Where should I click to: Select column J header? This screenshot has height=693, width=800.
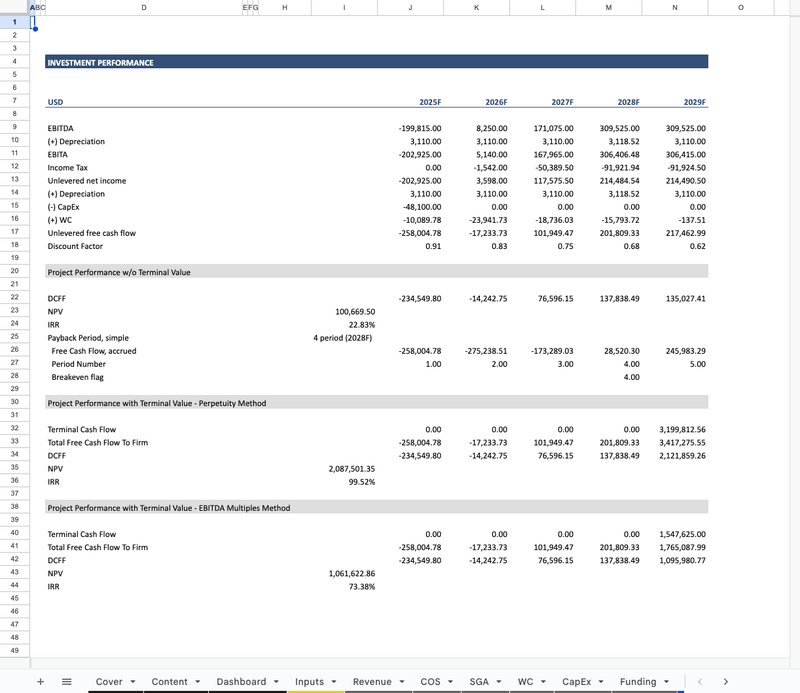pyautogui.click(x=410, y=7)
